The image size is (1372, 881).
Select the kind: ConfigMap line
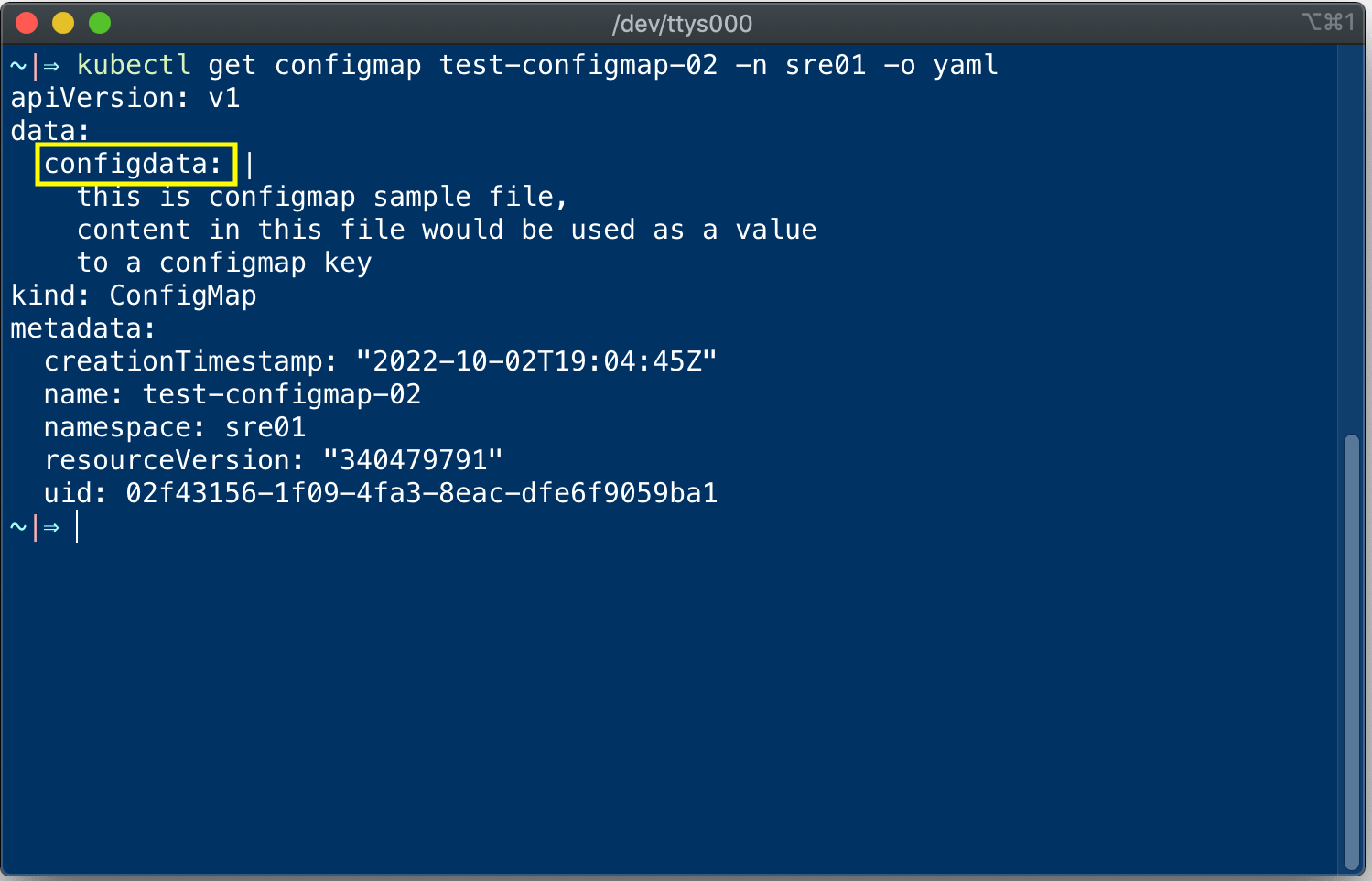coord(134,295)
